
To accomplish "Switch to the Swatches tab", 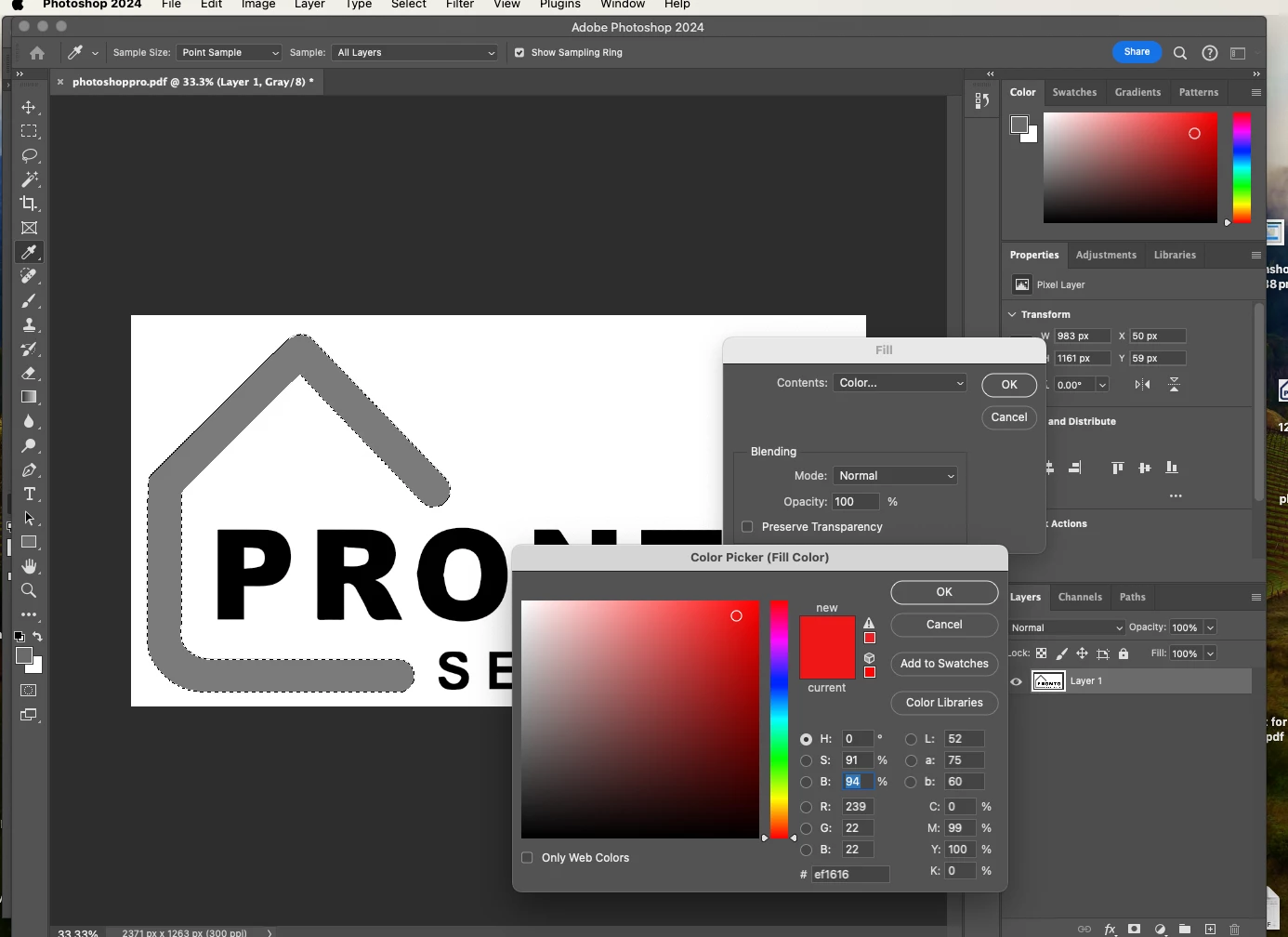I will (1074, 92).
